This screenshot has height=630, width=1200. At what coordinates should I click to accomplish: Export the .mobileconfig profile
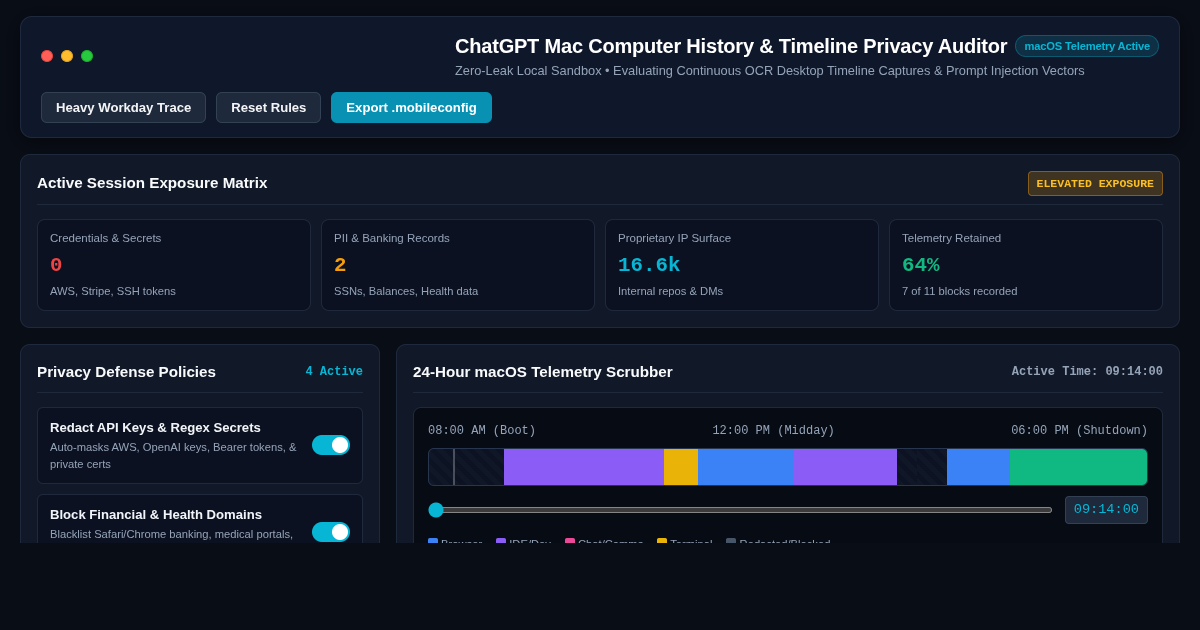[x=411, y=108]
